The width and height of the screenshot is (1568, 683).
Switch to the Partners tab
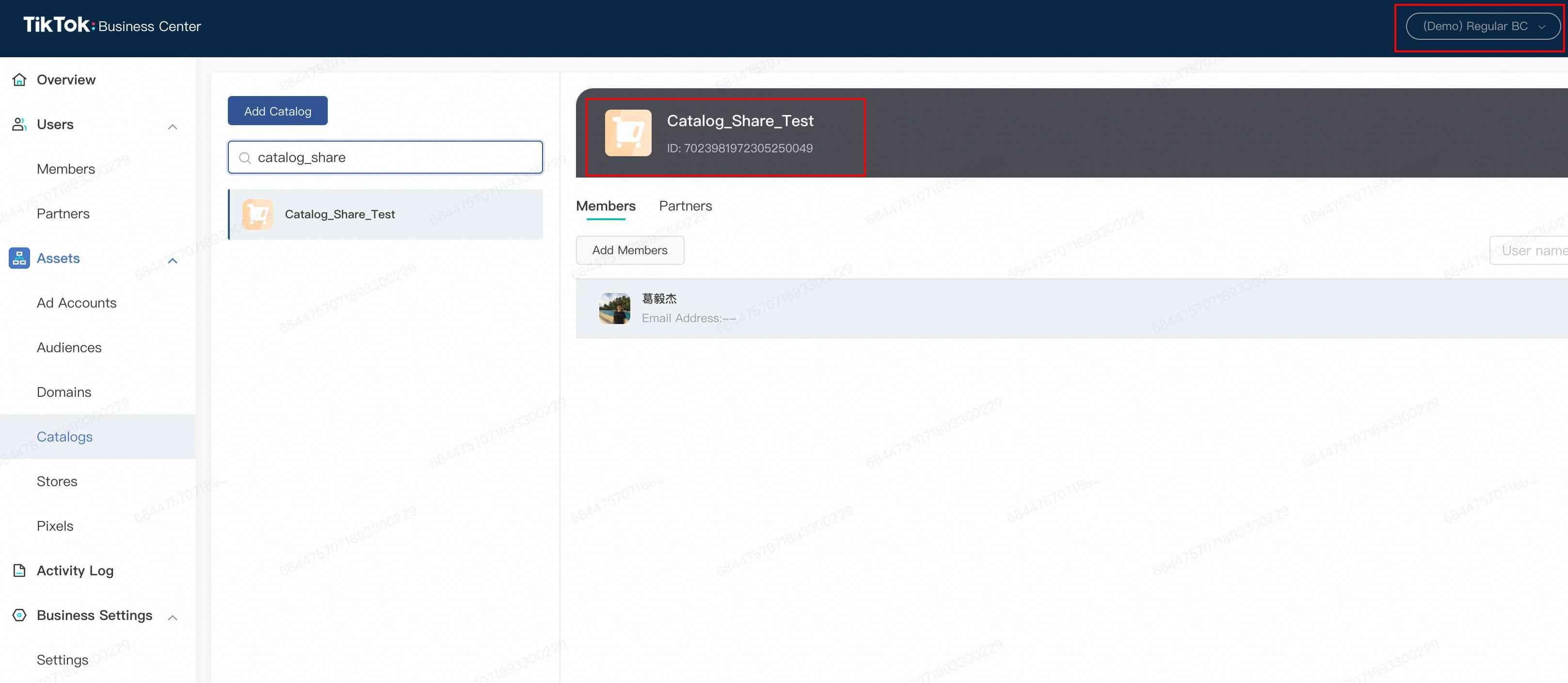tap(686, 206)
